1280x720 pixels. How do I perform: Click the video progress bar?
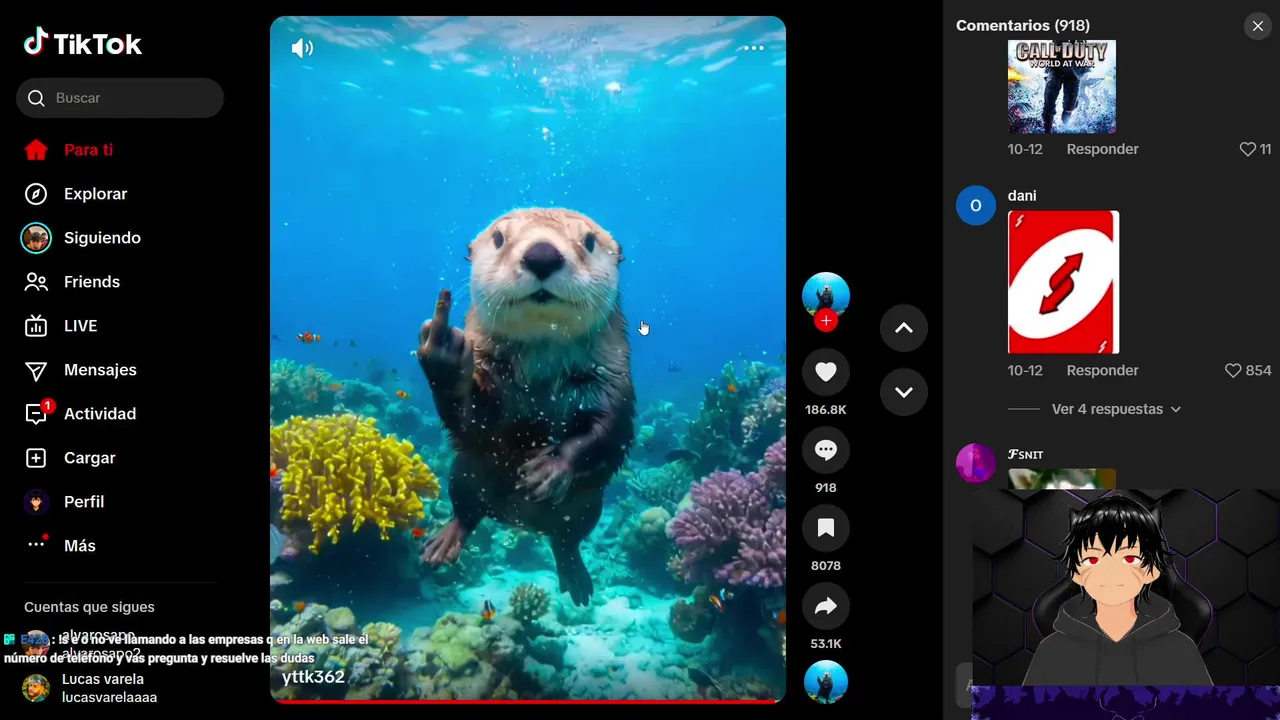[528, 701]
